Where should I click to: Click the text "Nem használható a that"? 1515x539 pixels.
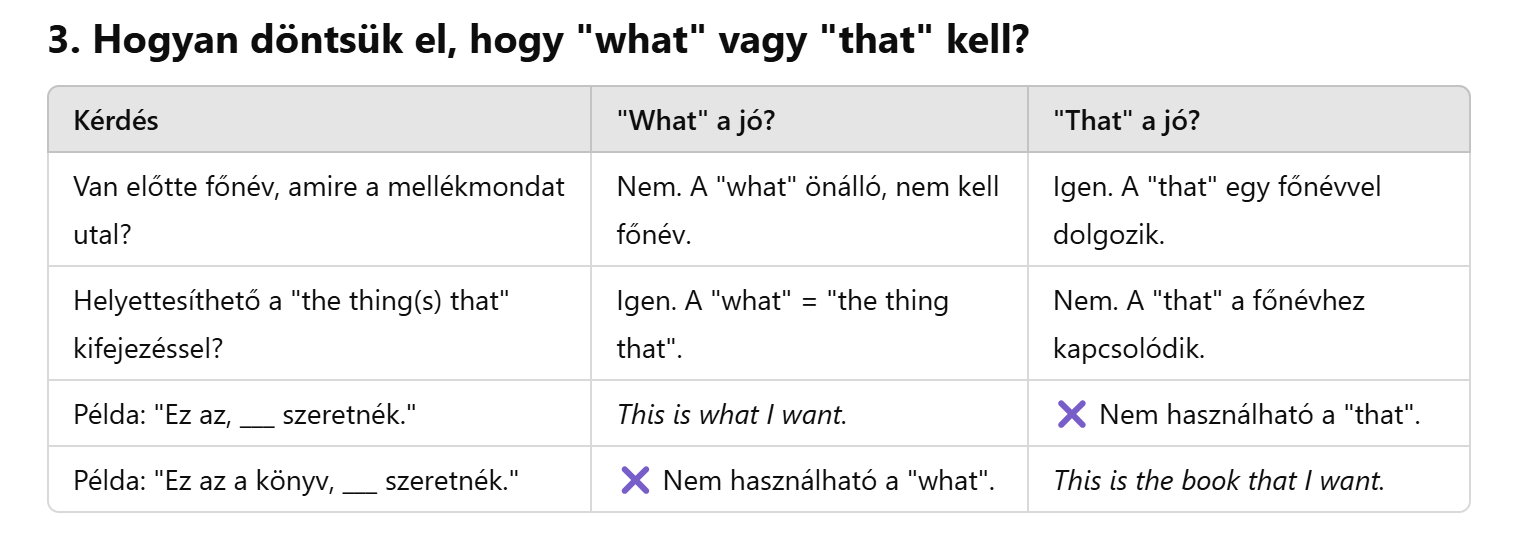(x=1260, y=414)
